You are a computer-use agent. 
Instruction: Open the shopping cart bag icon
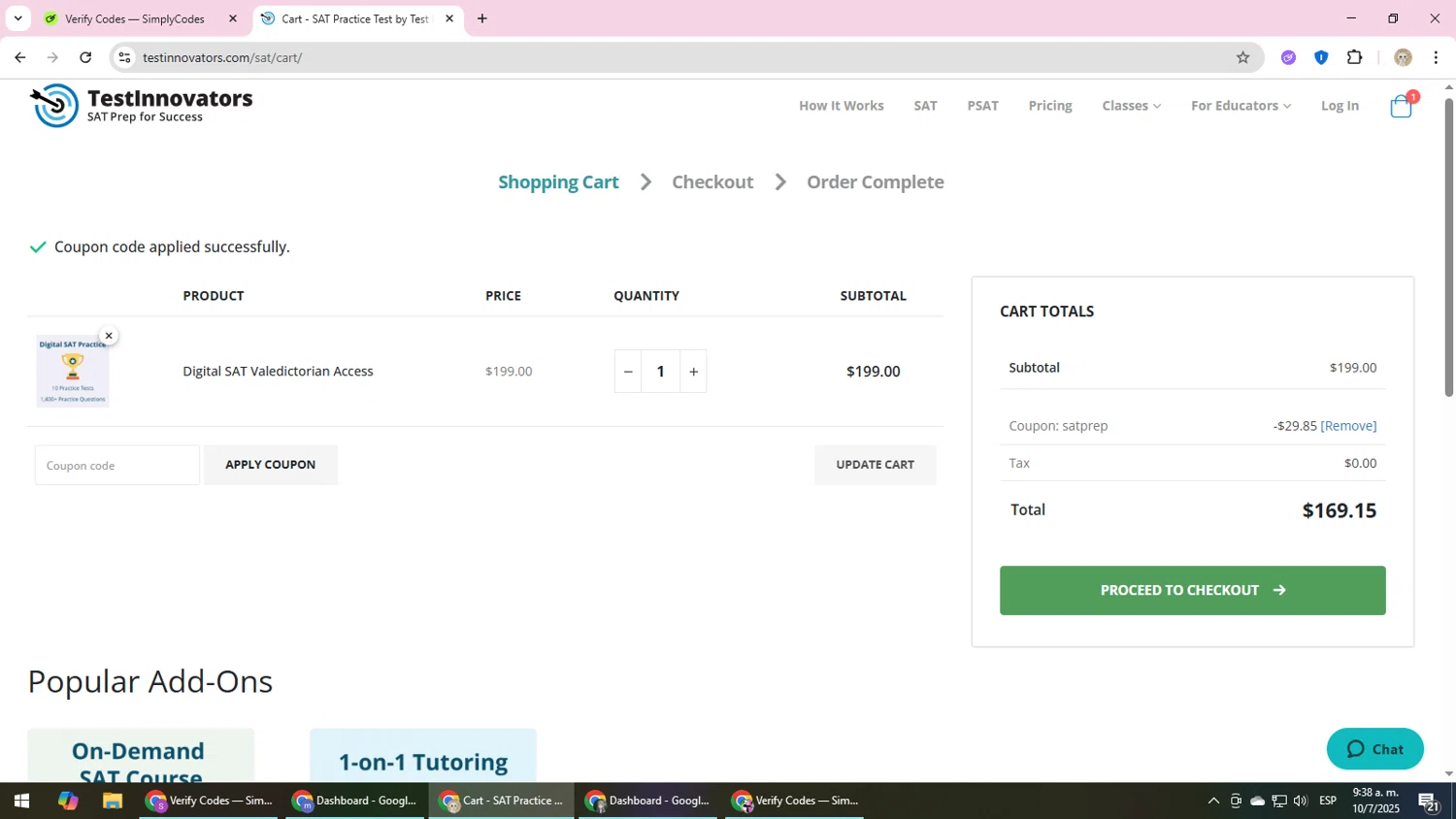coord(1401,106)
